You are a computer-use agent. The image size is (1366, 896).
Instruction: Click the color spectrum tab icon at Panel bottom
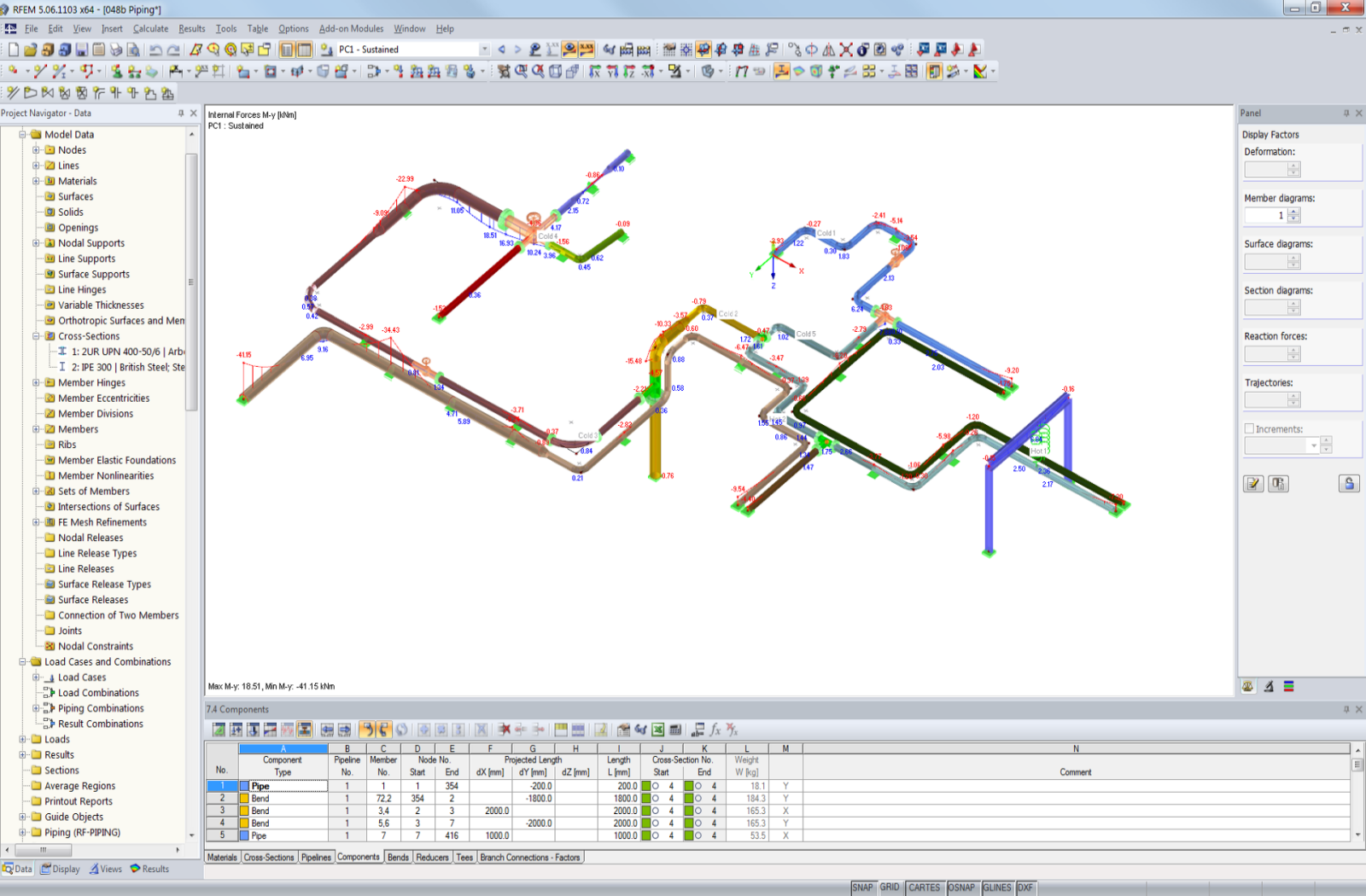1289,686
